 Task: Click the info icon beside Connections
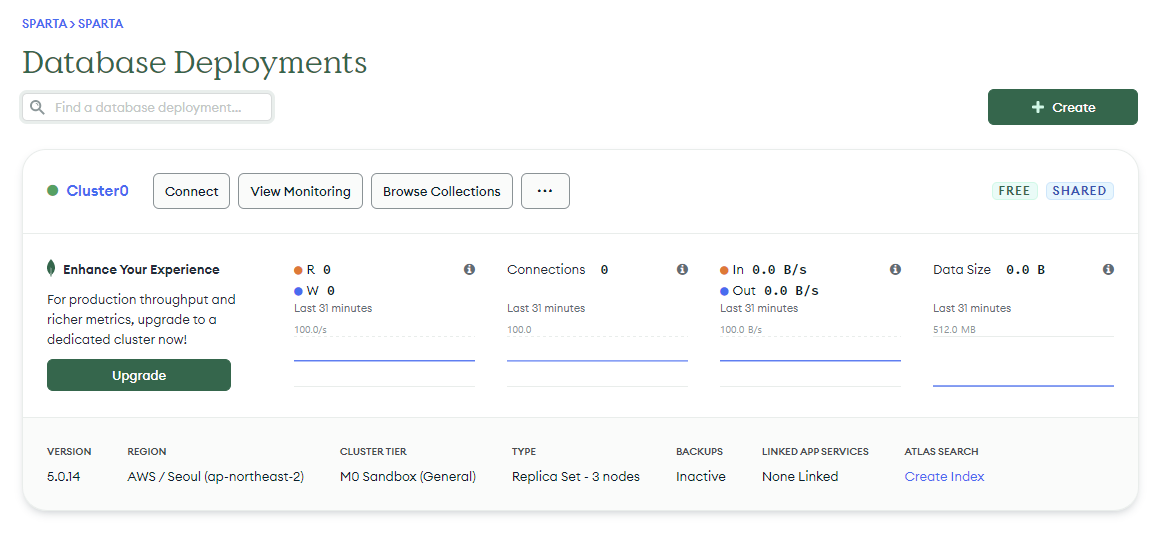pyautogui.click(x=682, y=269)
